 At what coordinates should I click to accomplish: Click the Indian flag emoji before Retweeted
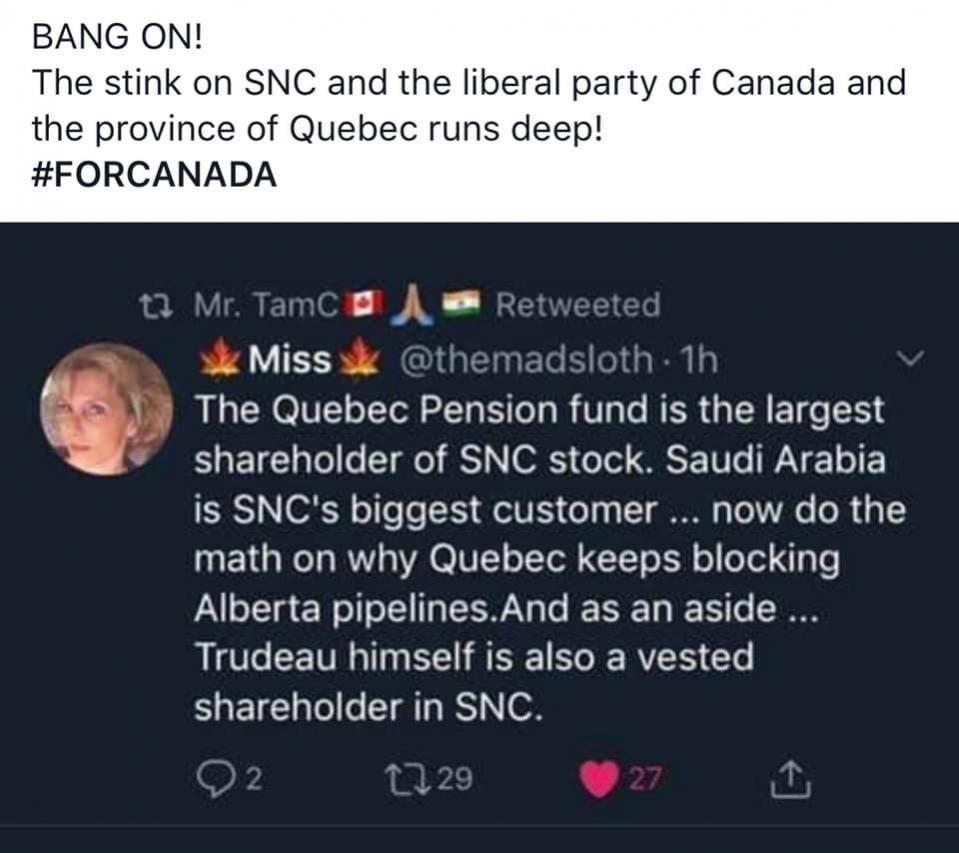464,304
